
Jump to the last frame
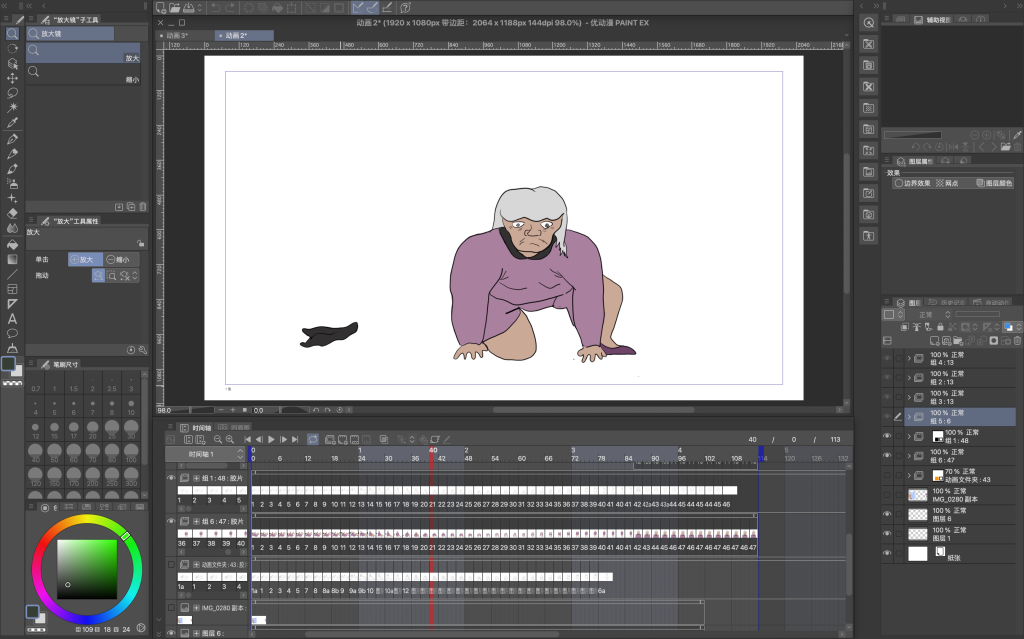(x=295, y=440)
